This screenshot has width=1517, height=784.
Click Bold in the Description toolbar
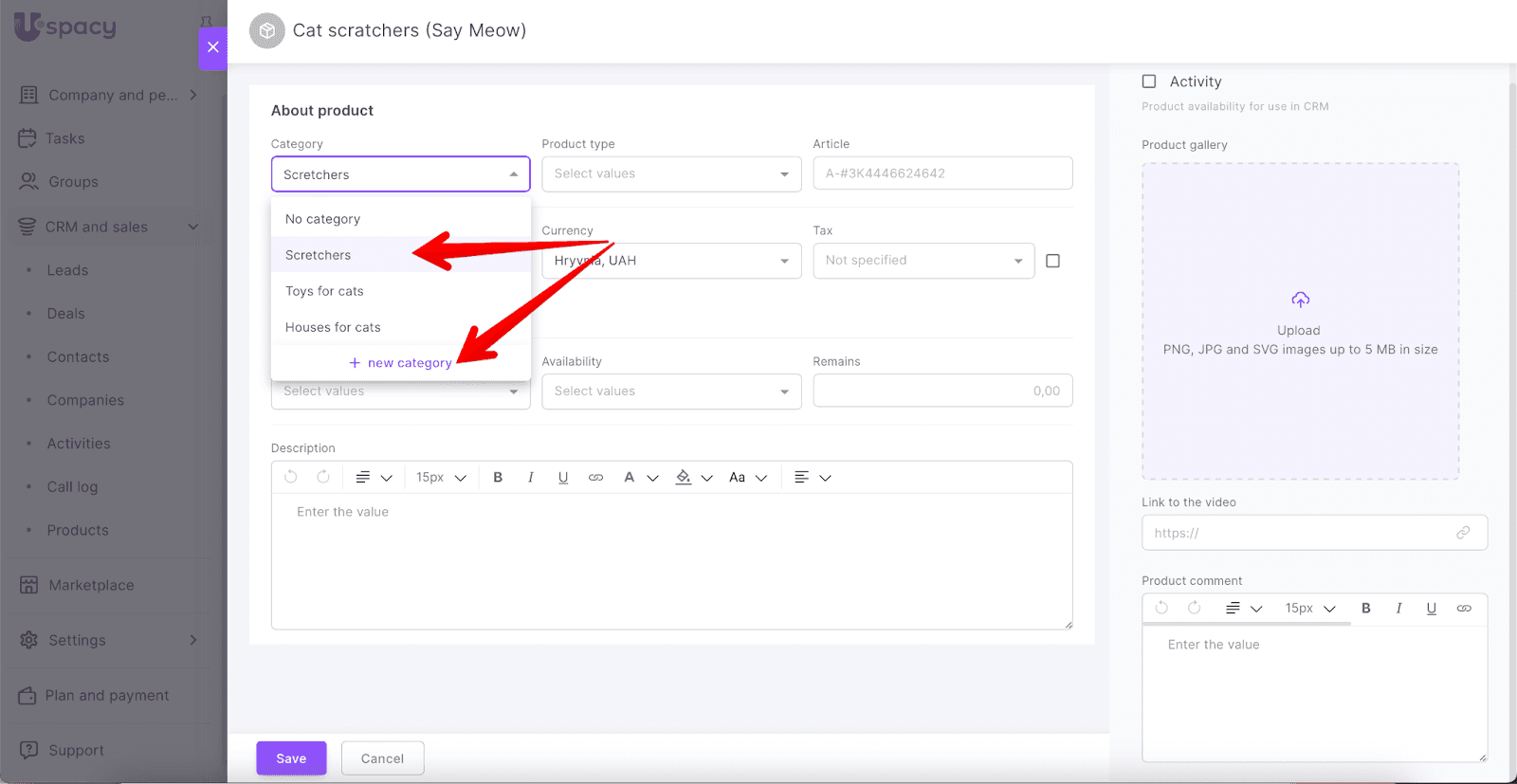pyautogui.click(x=498, y=478)
